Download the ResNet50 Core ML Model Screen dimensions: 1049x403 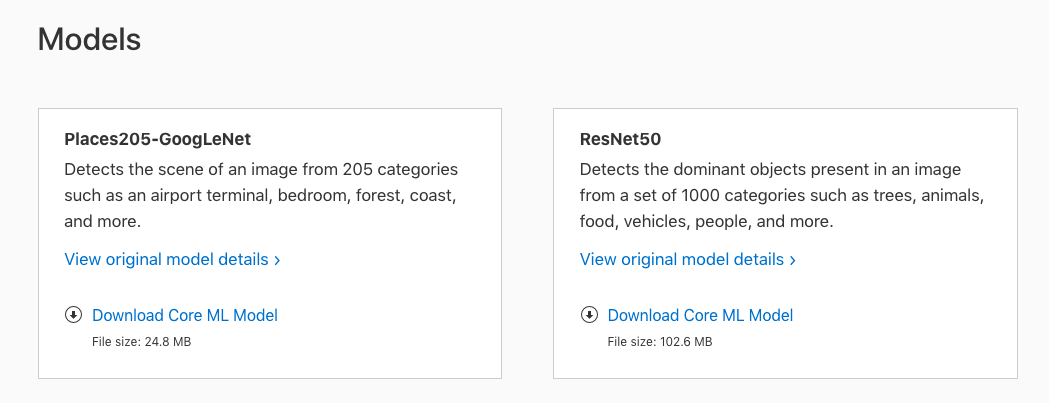click(700, 315)
